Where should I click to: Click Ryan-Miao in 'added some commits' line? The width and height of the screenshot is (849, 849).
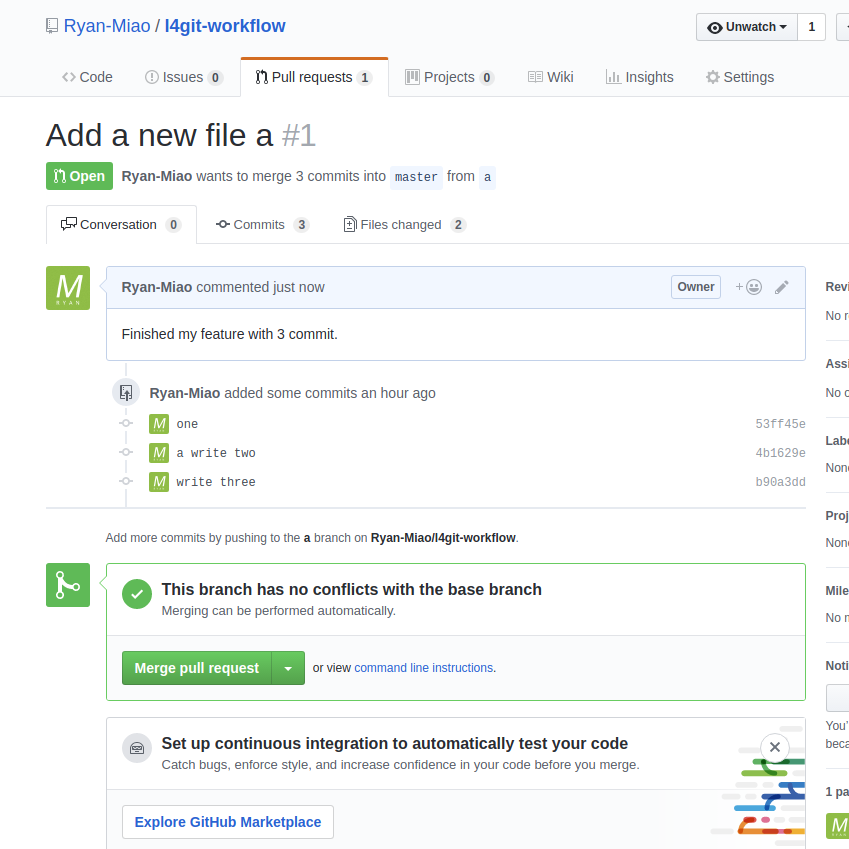185,393
